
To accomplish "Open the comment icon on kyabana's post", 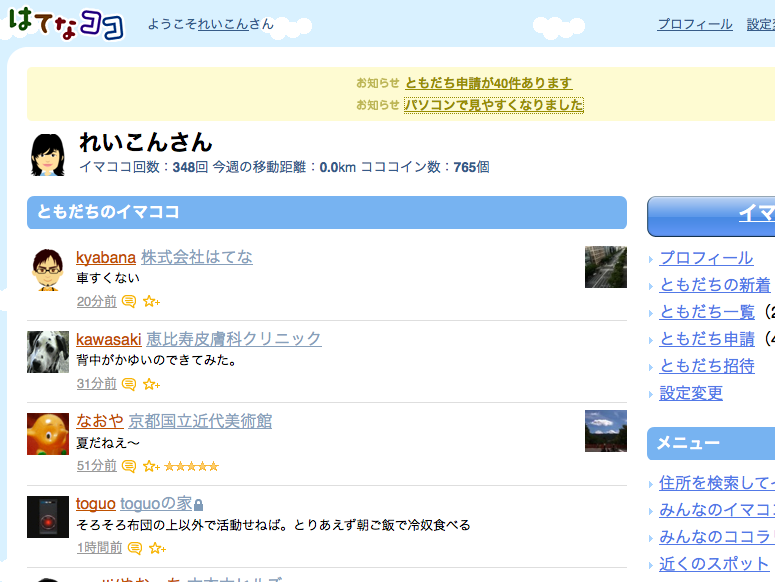I will tap(129, 301).
